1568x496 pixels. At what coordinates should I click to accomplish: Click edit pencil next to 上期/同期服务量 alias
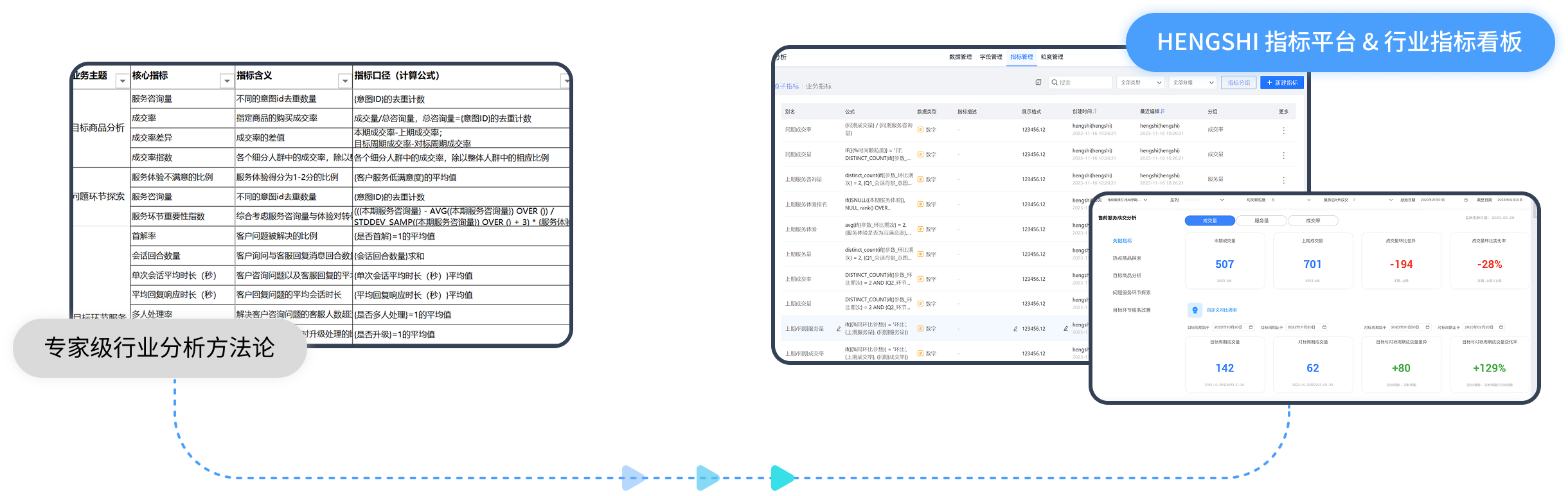click(x=838, y=329)
